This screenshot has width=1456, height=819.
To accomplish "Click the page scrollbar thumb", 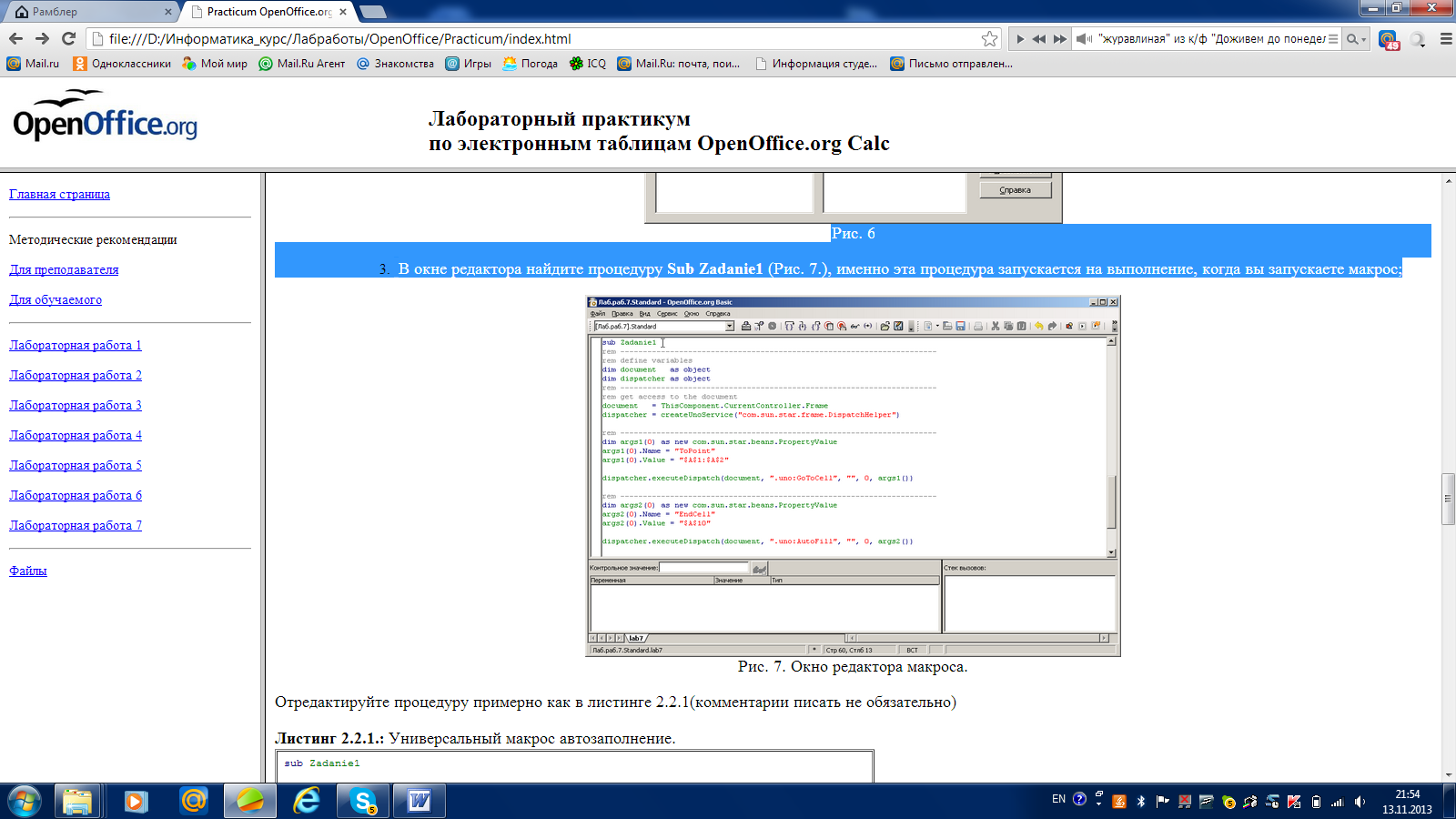I will [x=1448, y=499].
